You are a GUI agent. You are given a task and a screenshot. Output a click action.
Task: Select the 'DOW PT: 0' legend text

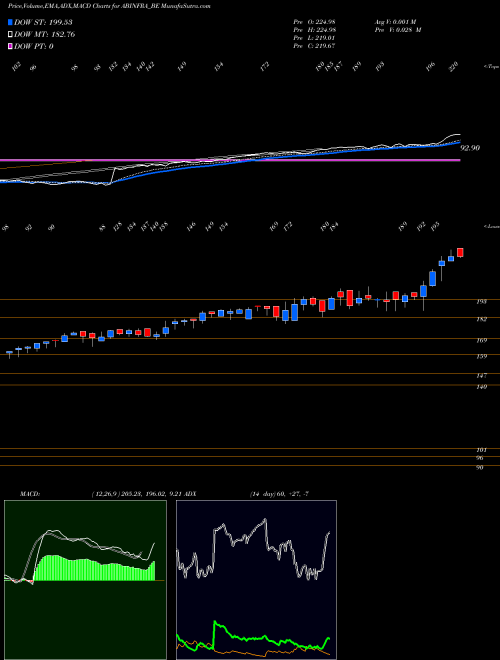33,46
